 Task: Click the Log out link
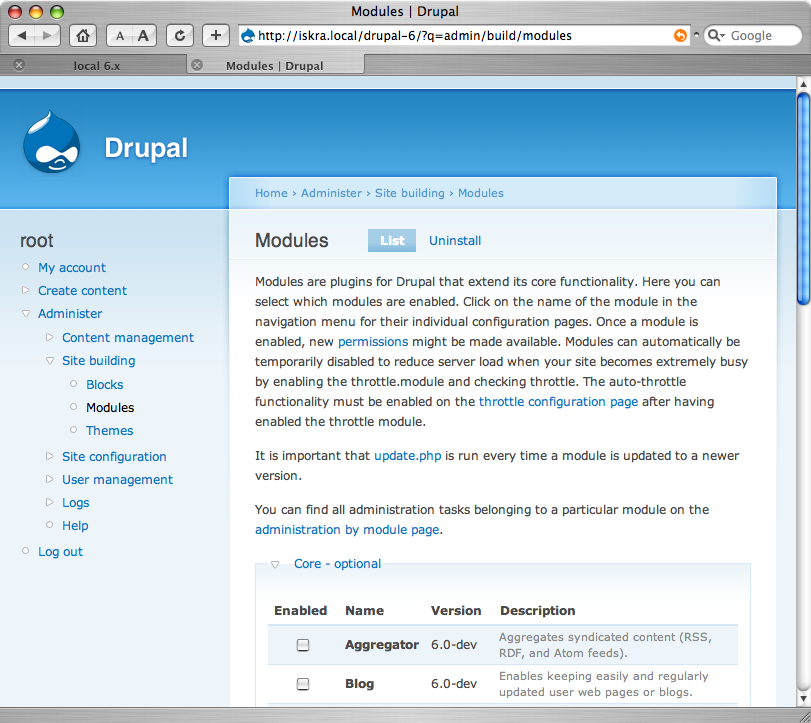[60, 552]
